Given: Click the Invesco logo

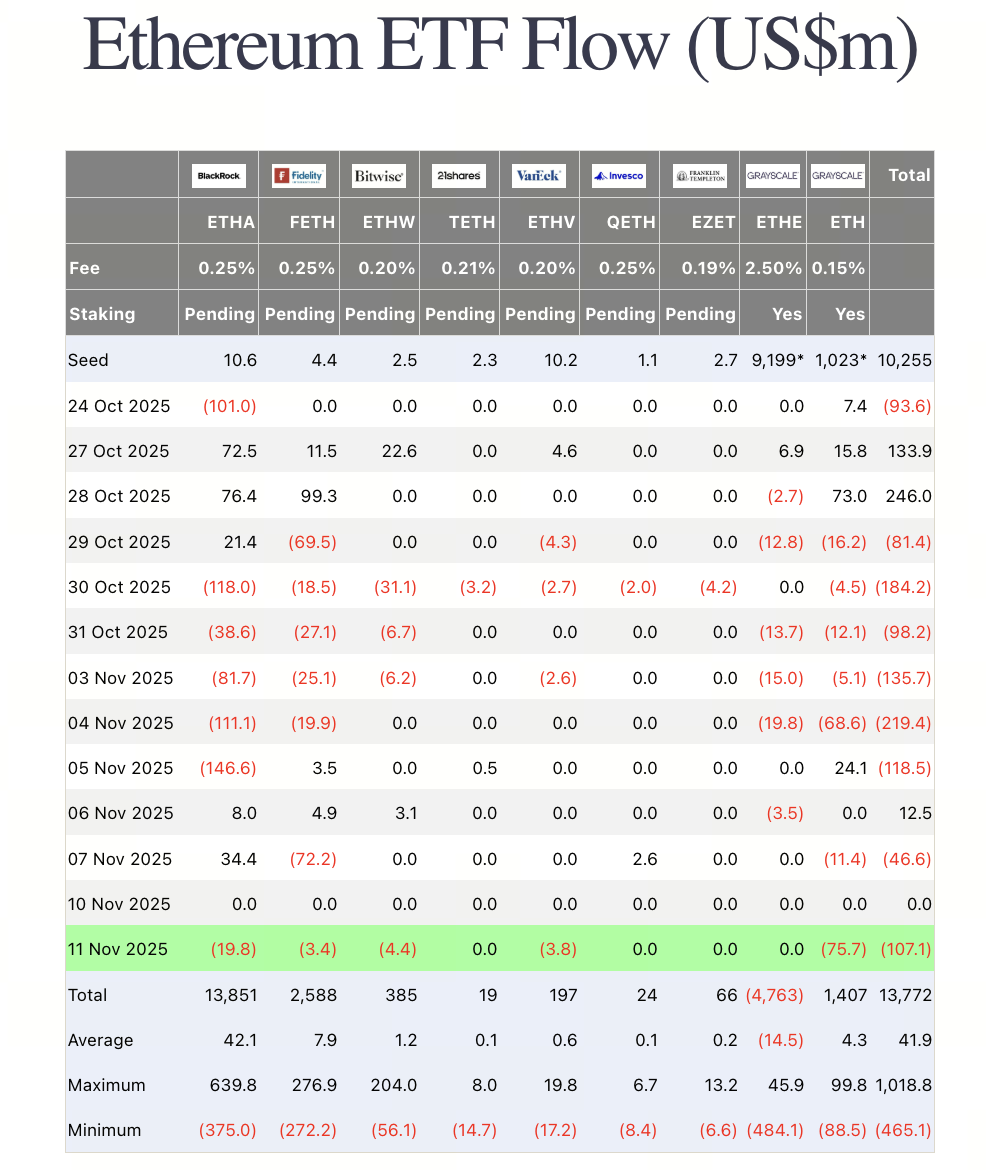Looking at the screenshot, I should [620, 176].
